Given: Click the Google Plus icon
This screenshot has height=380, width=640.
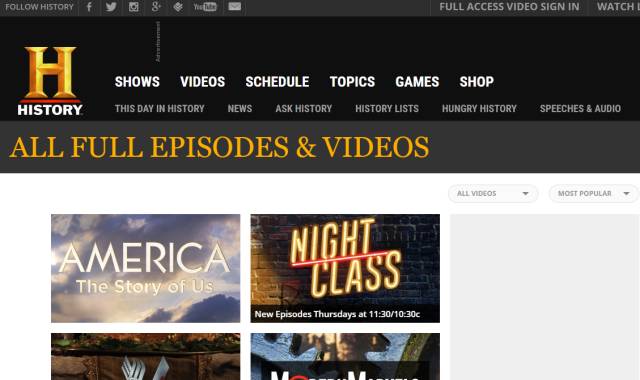Looking at the screenshot, I should point(156,7).
